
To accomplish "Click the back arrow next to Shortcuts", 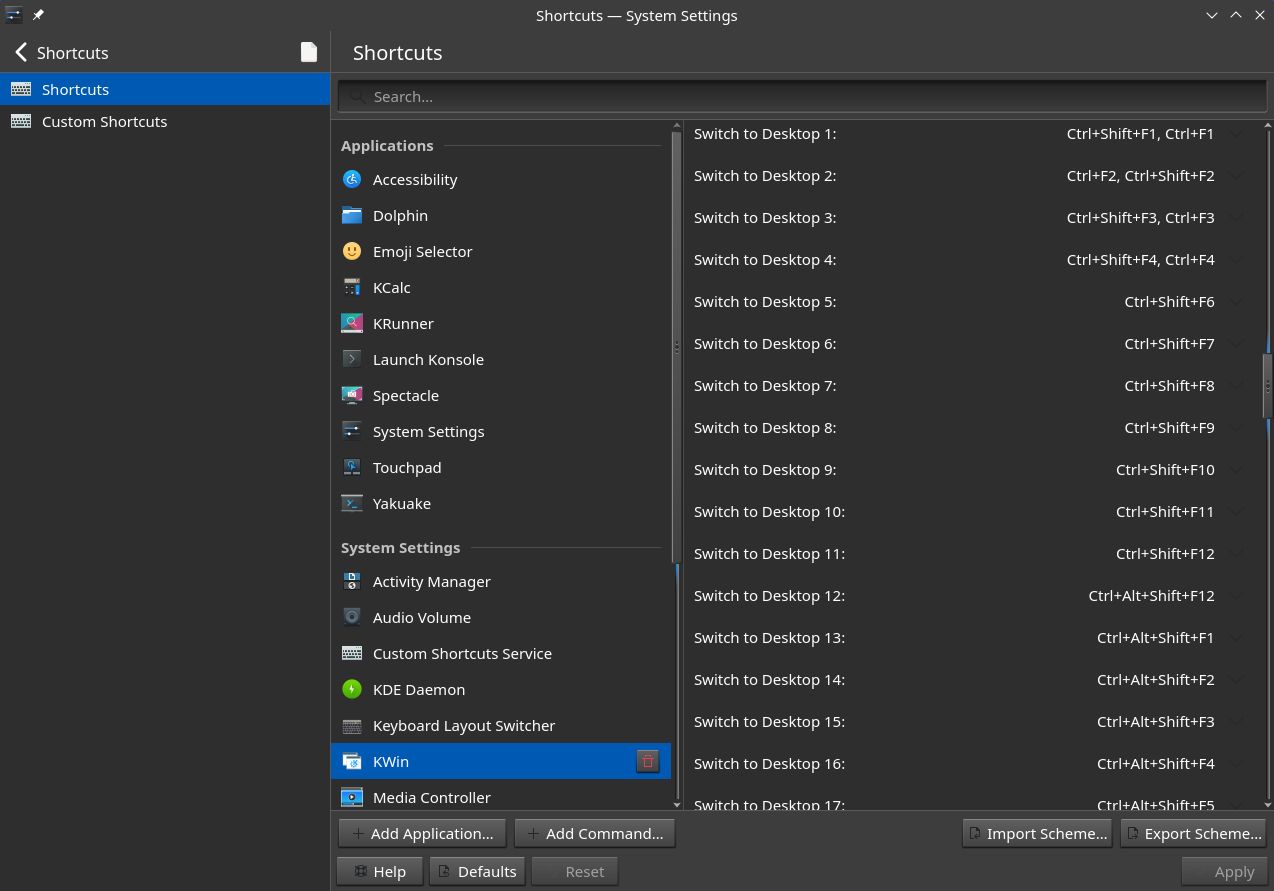I will point(20,52).
